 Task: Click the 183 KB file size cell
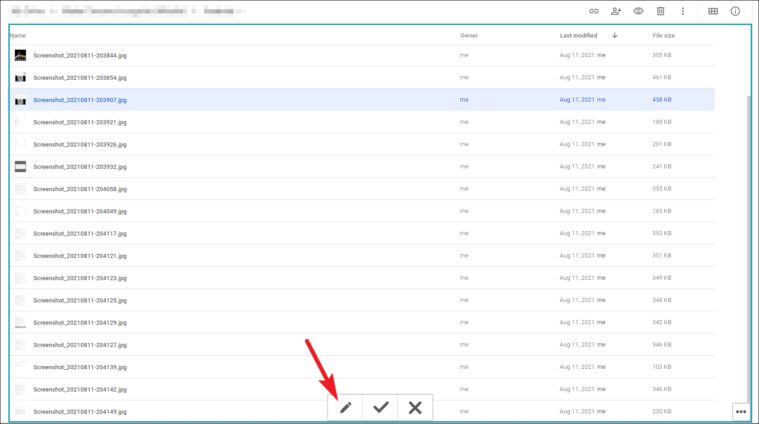tap(662, 211)
